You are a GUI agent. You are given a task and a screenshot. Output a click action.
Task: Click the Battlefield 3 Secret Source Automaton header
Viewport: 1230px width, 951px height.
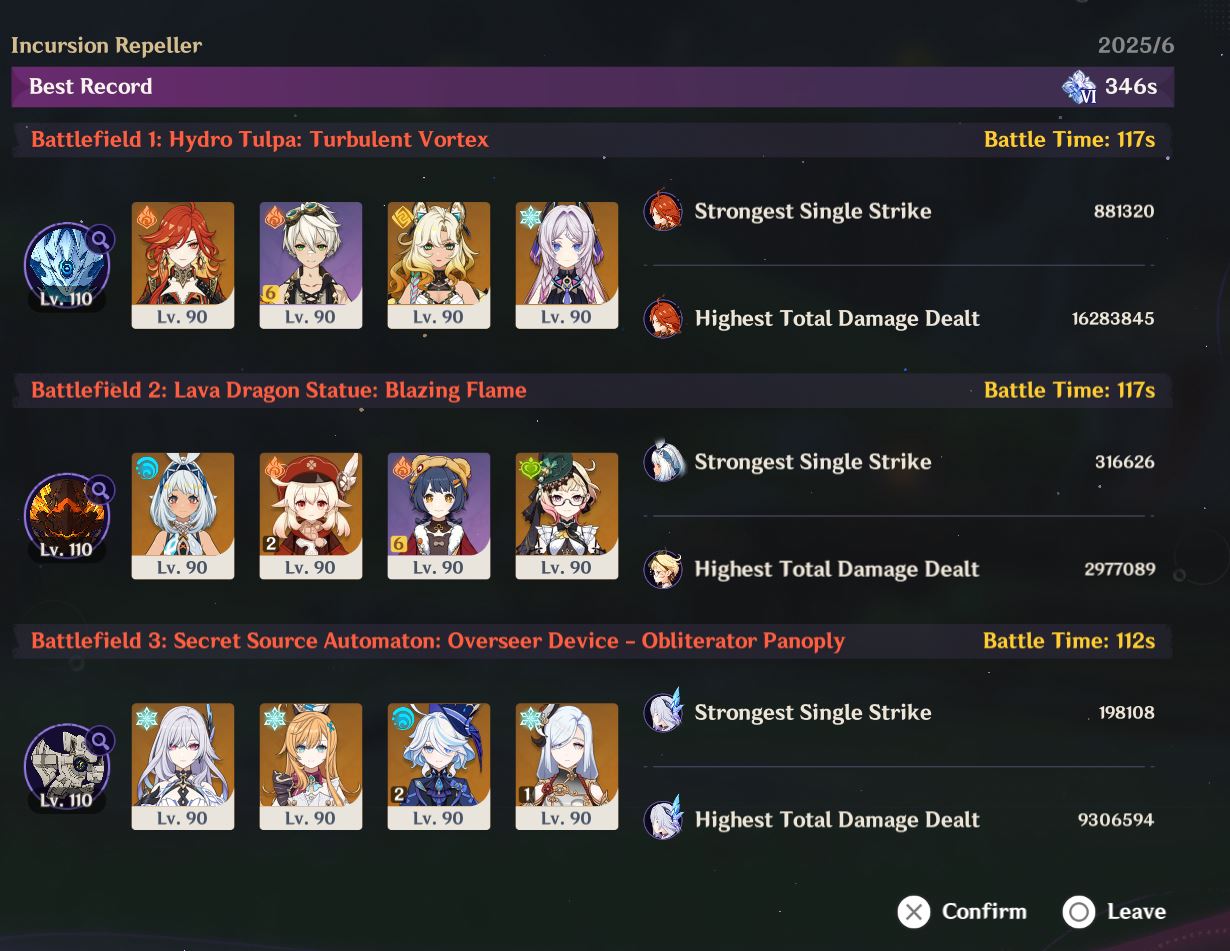pyautogui.click(x=592, y=641)
